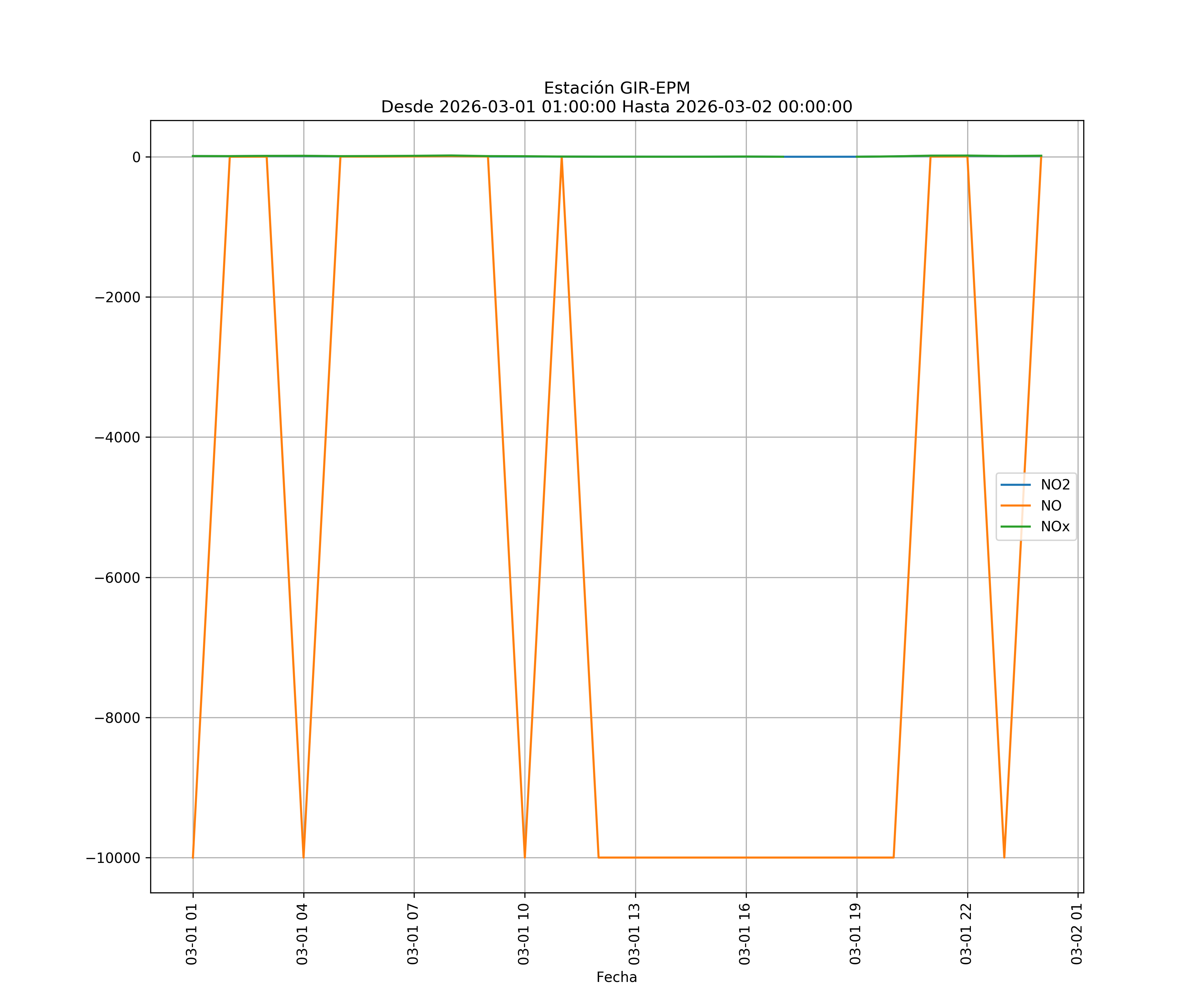Click the Fecha x-axis label
1204x1003 pixels.
tap(616, 977)
